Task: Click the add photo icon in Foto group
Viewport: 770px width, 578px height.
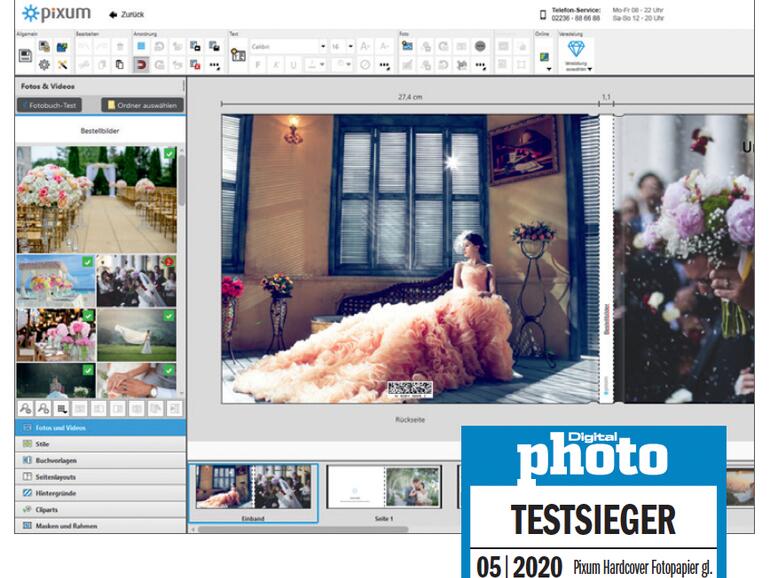Action: point(407,46)
